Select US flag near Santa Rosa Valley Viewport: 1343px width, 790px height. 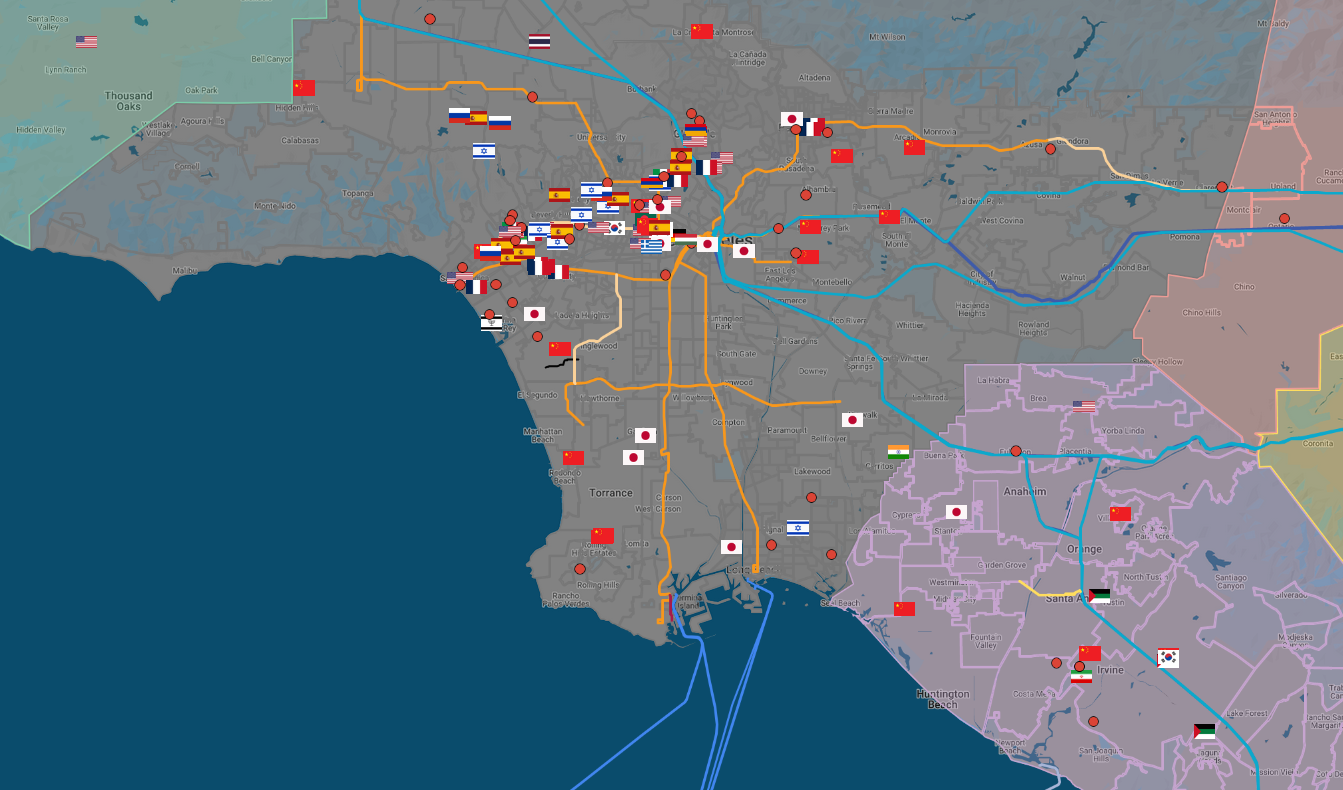87,41
